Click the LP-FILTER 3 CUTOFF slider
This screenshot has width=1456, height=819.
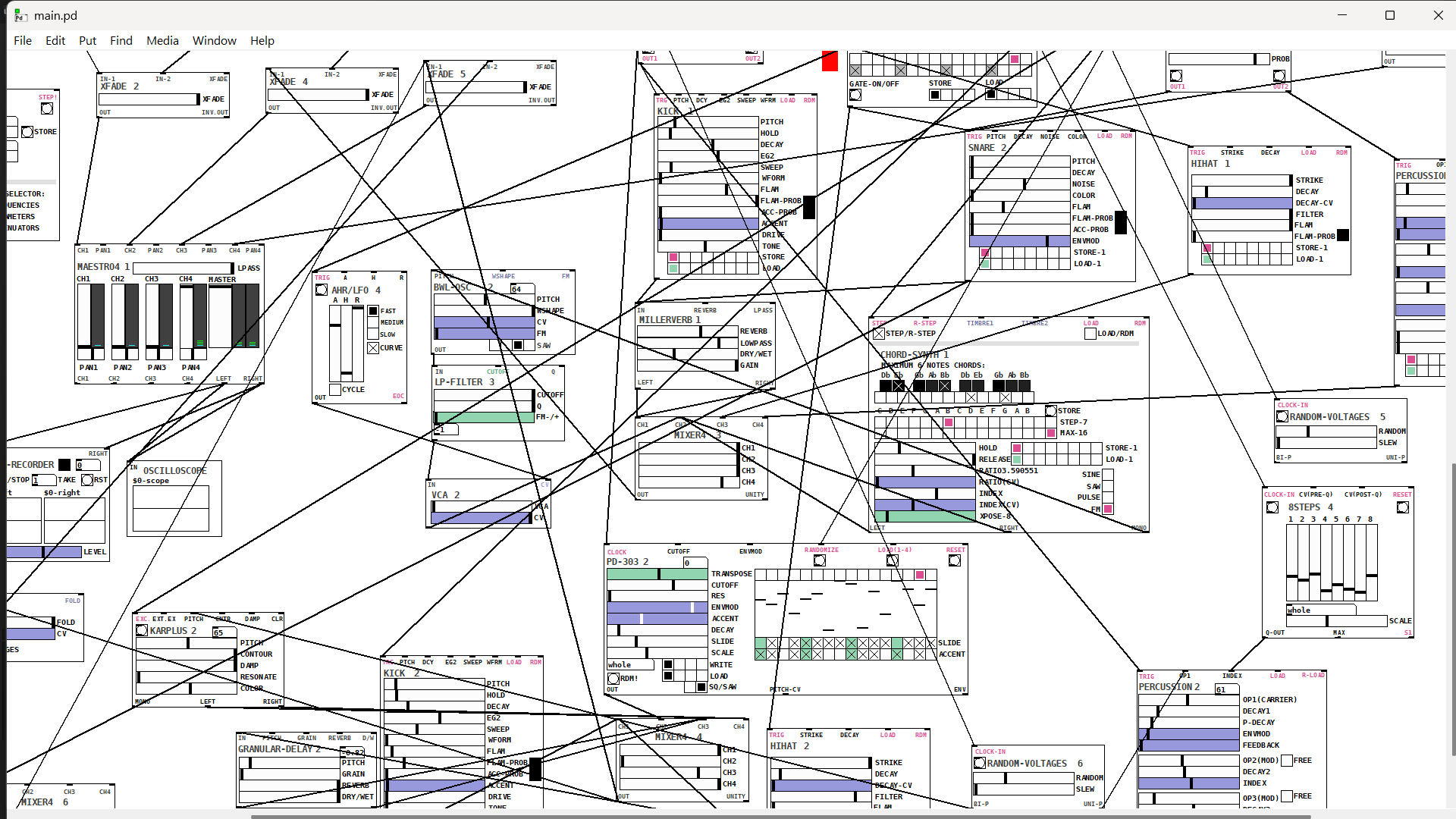(x=484, y=395)
